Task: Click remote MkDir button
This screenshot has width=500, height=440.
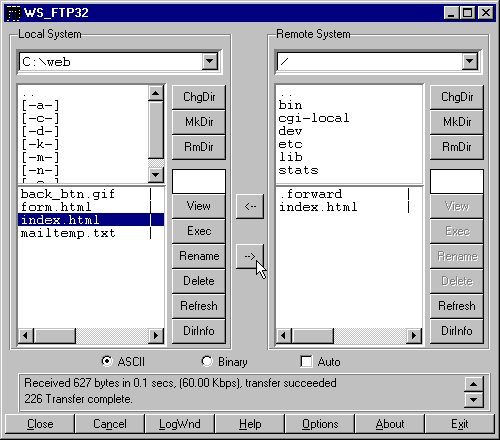Action: (x=457, y=122)
